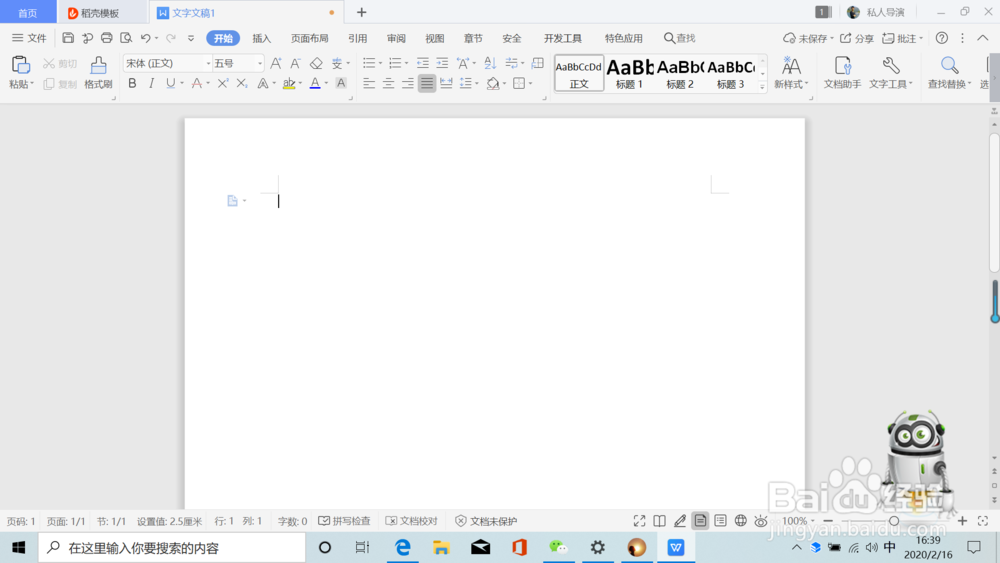This screenshot has width=1000, height=563.
Task: Click the Windows search box
Action: click(x=172, y=548)
